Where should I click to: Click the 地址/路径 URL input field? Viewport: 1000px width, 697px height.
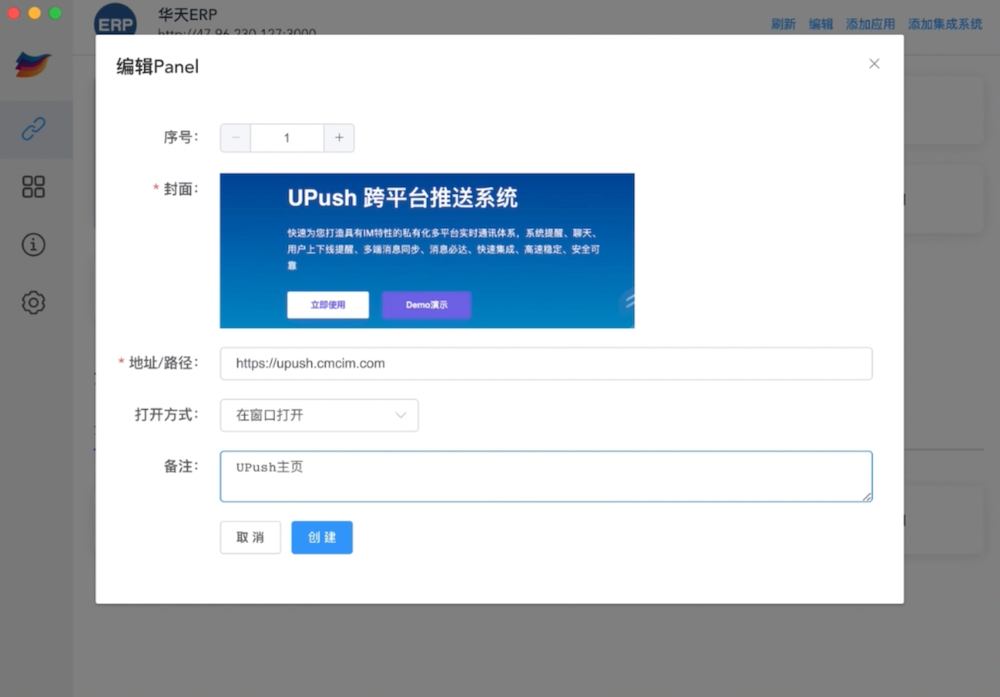pyautogui.click(x=546, y=364)
